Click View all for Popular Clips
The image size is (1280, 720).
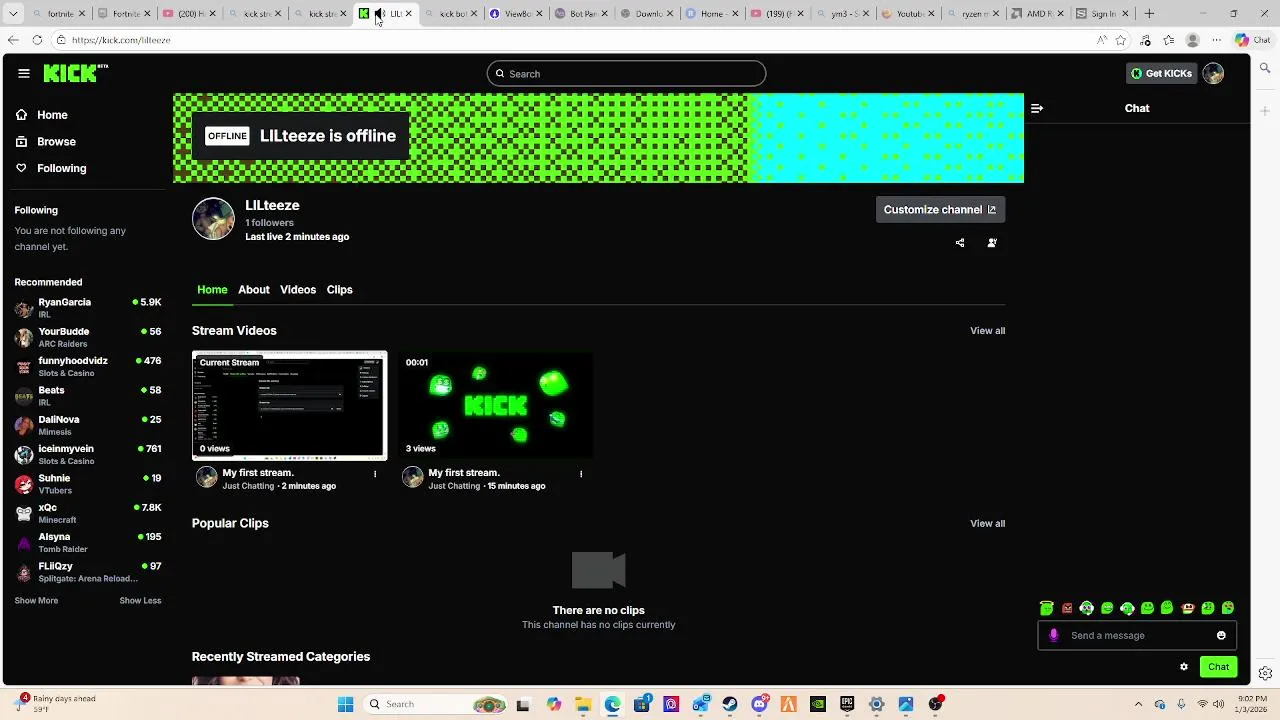(x=987, y=524)
